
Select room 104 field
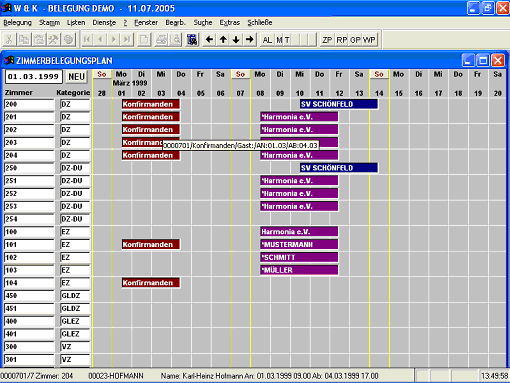29,283
